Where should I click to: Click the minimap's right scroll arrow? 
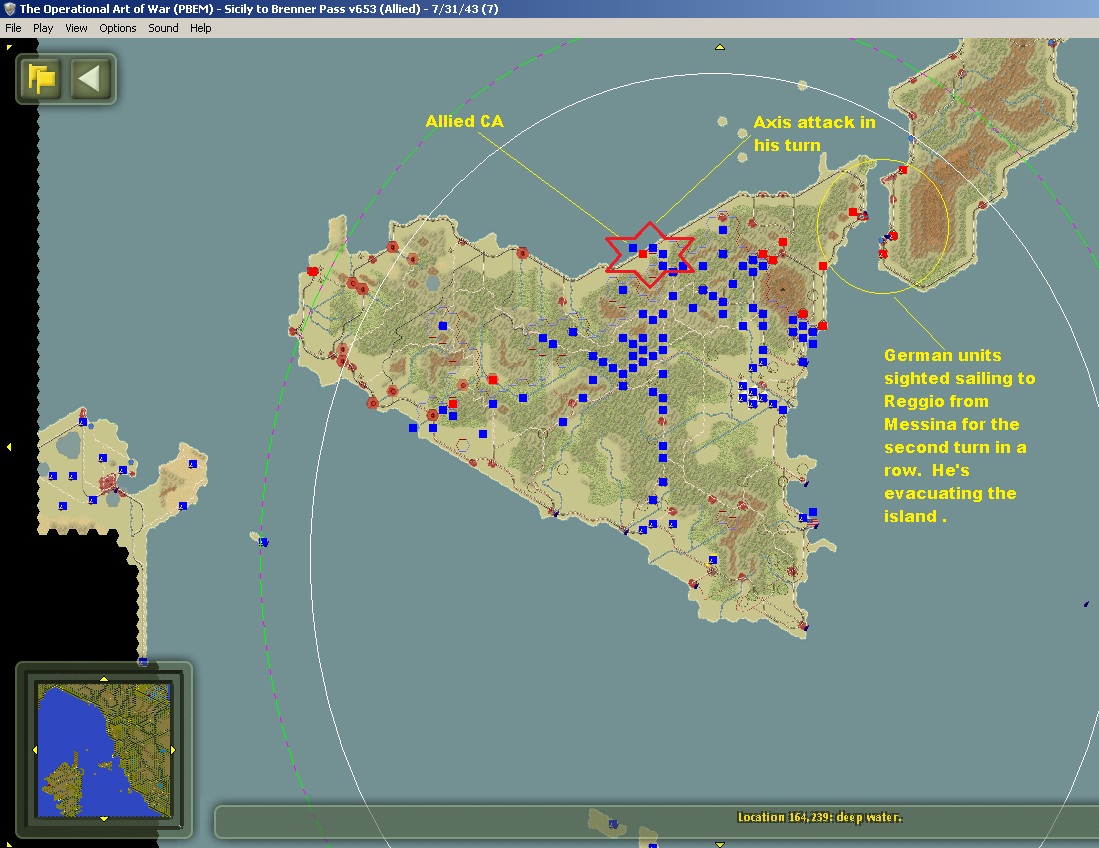172,749
